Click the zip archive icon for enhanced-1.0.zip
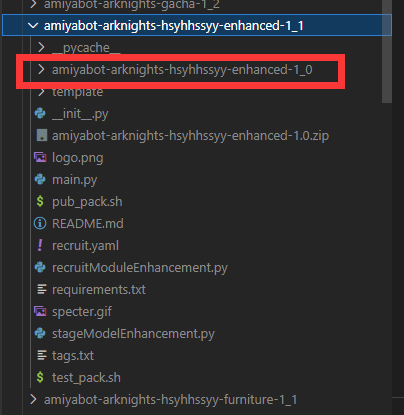Screen dimensions: 404x415 [x=41, y=136]
